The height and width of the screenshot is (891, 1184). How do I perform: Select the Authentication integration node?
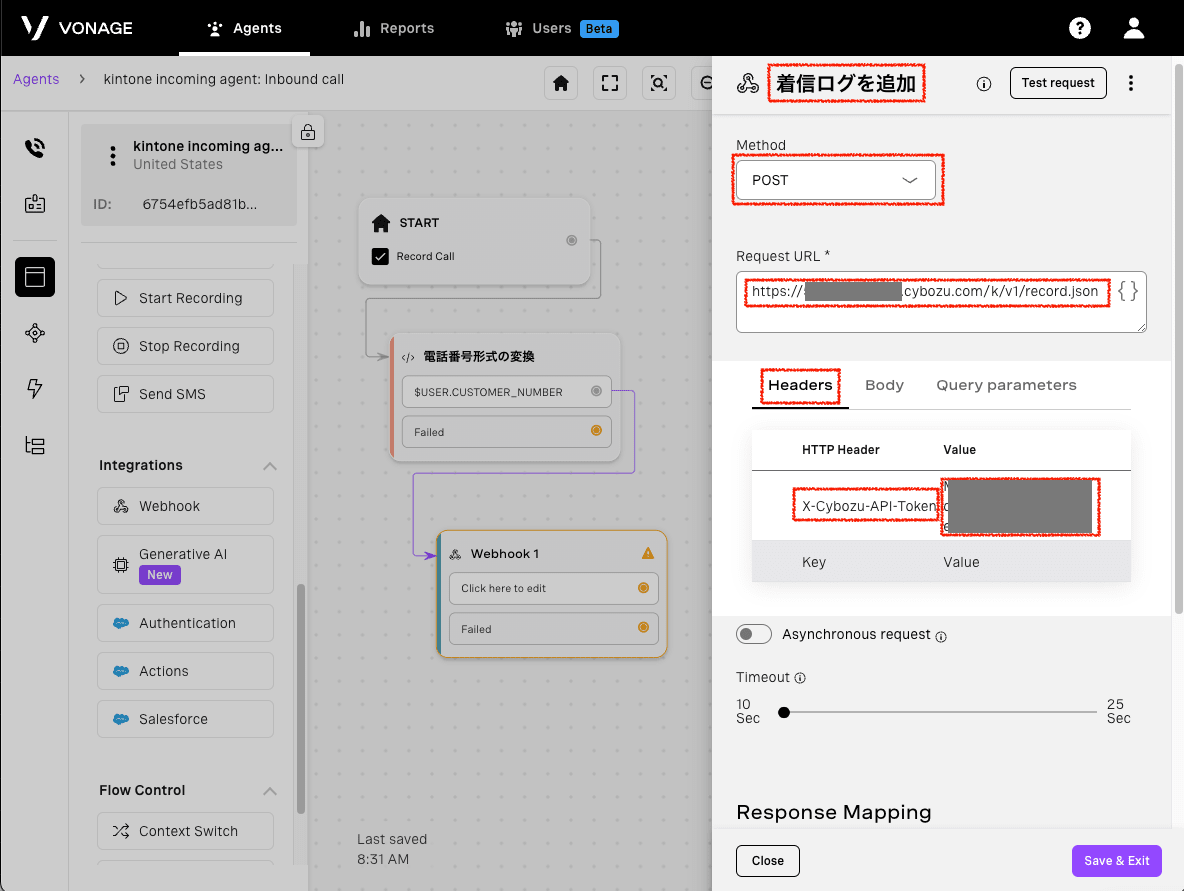click(185, 623)
